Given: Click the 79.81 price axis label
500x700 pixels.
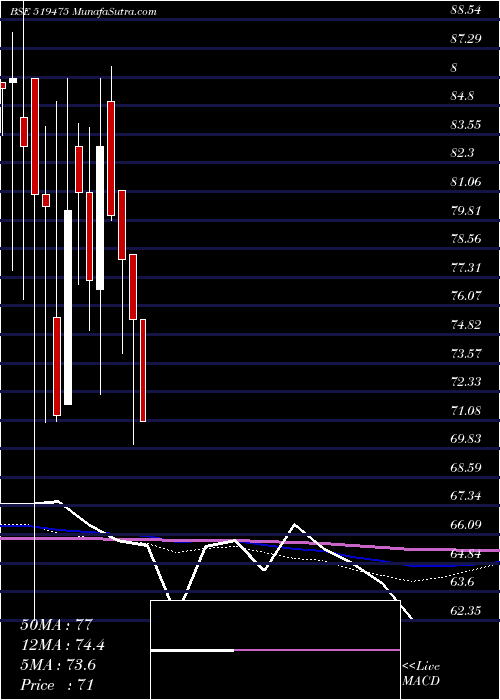Looking at the screenshot, I should pos(466,210).
